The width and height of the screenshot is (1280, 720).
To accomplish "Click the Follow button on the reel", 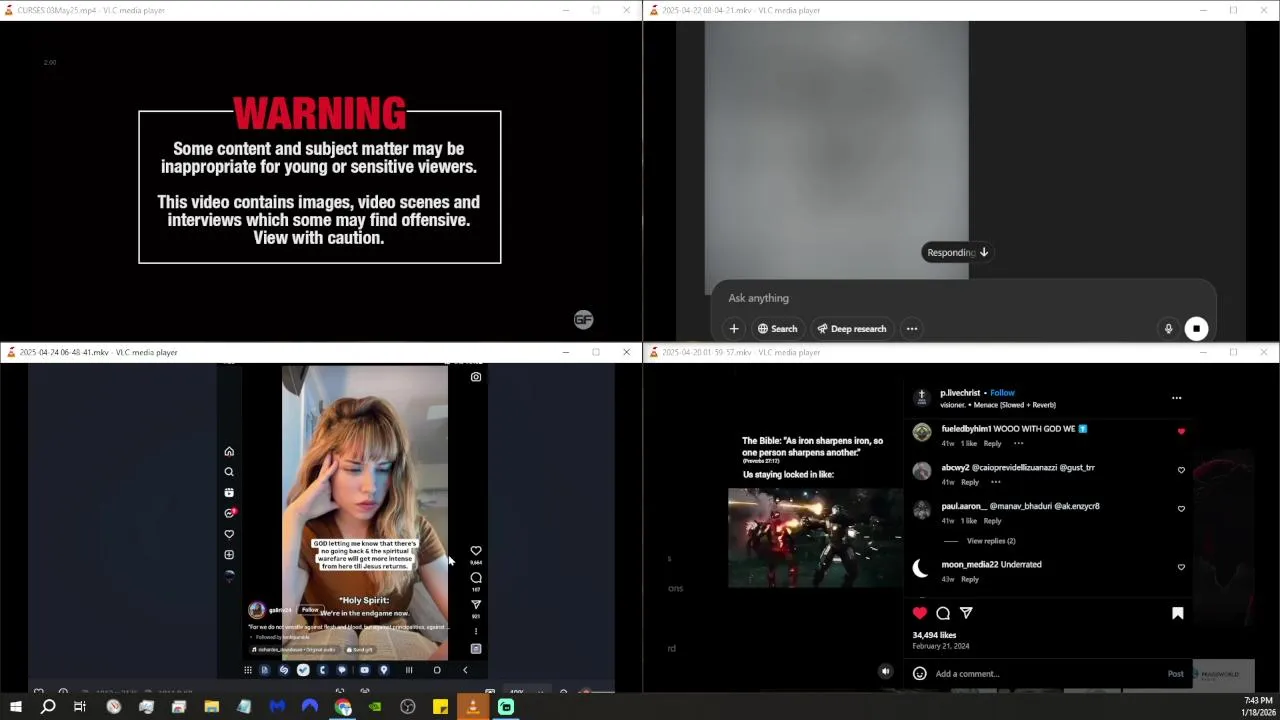I will click(310, 610).
